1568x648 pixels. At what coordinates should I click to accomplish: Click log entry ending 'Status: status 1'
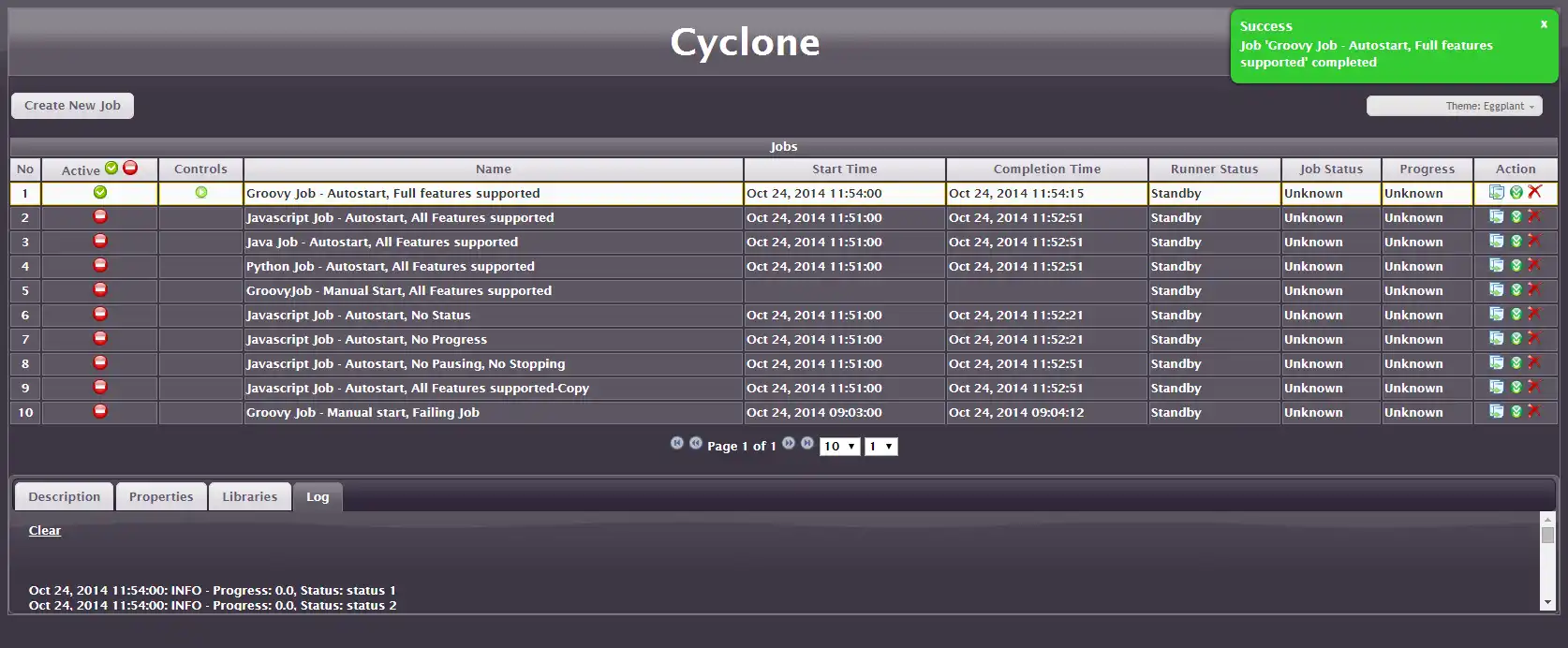pyautogui.click(x=213, y=590)
